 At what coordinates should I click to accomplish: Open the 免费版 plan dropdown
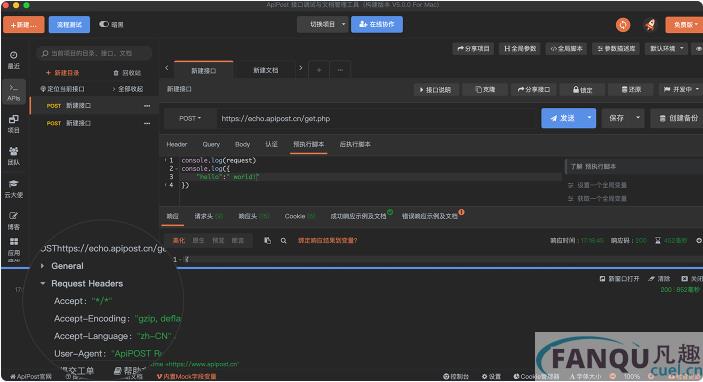point(684,25)
